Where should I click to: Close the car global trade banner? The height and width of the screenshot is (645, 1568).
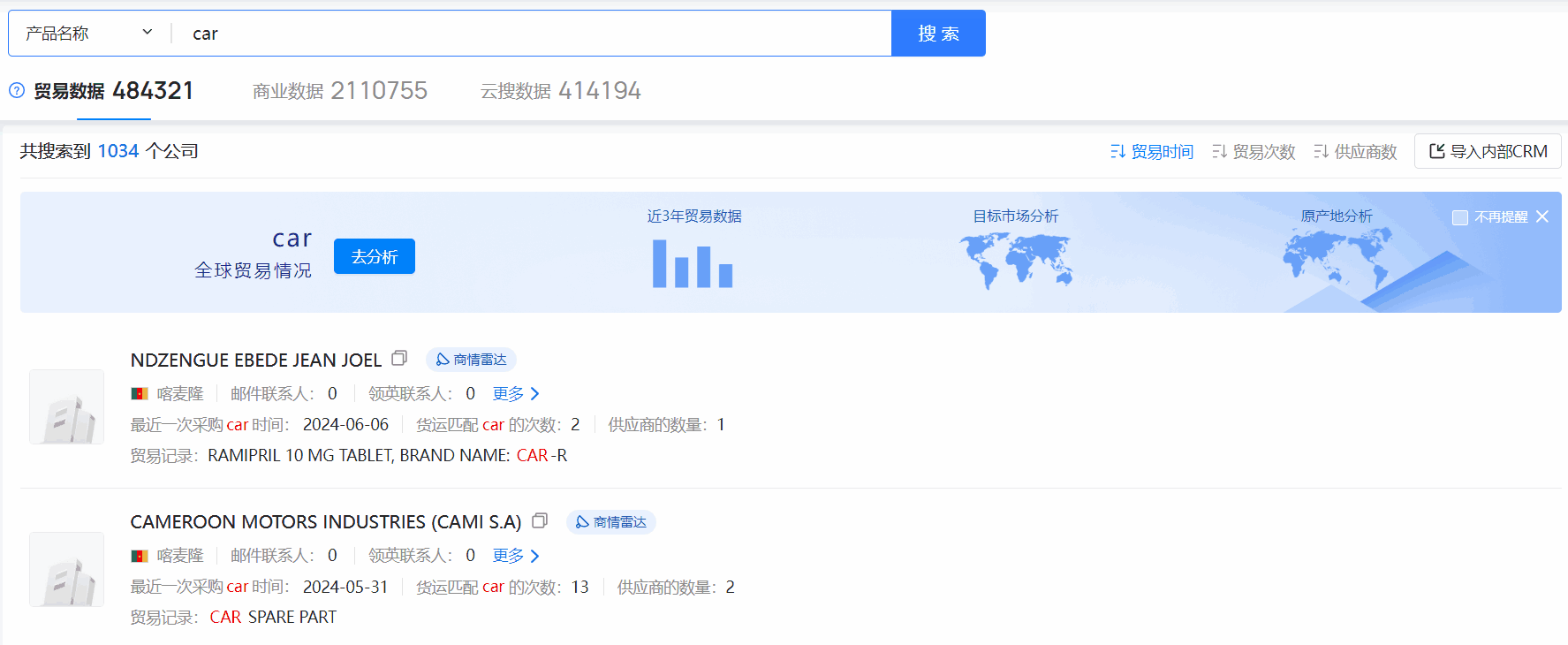click(1542, 216)
